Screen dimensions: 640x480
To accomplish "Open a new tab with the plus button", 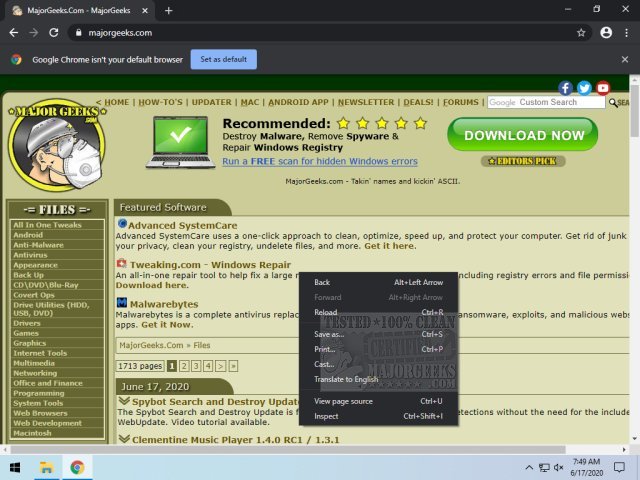I will [x=168, y=10].
